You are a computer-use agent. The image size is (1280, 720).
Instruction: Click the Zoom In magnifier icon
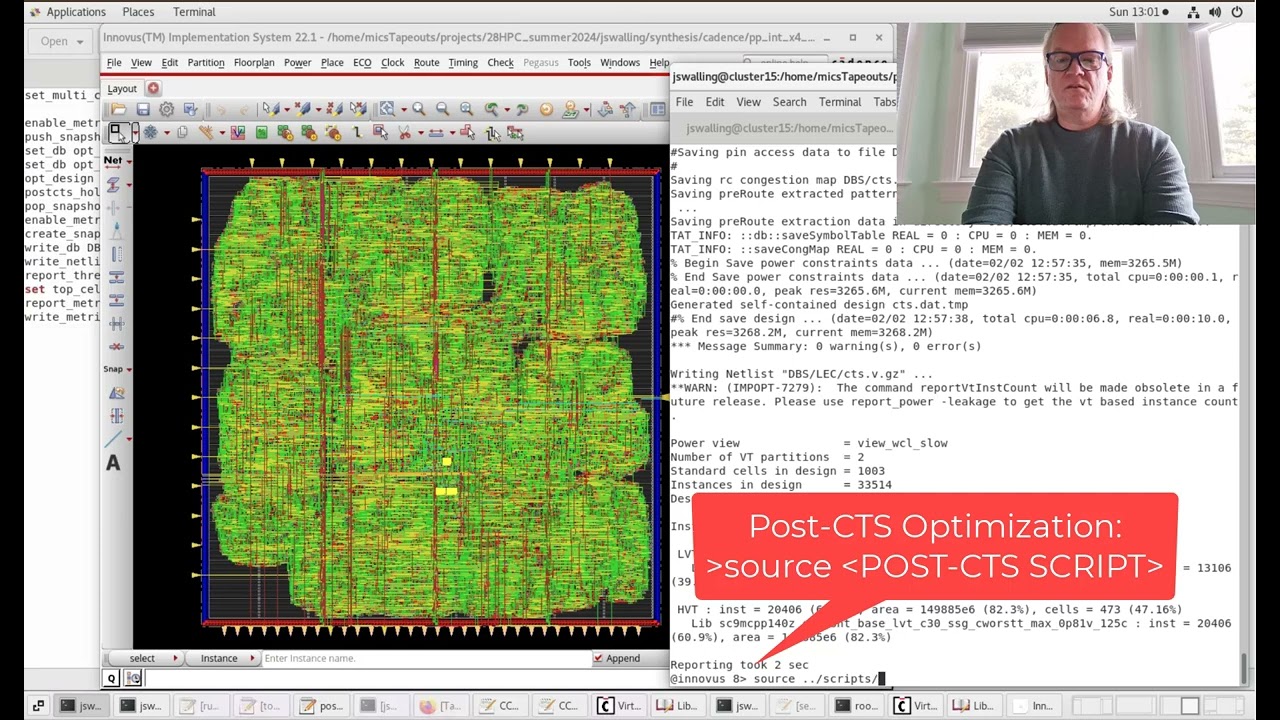[418, 109]
